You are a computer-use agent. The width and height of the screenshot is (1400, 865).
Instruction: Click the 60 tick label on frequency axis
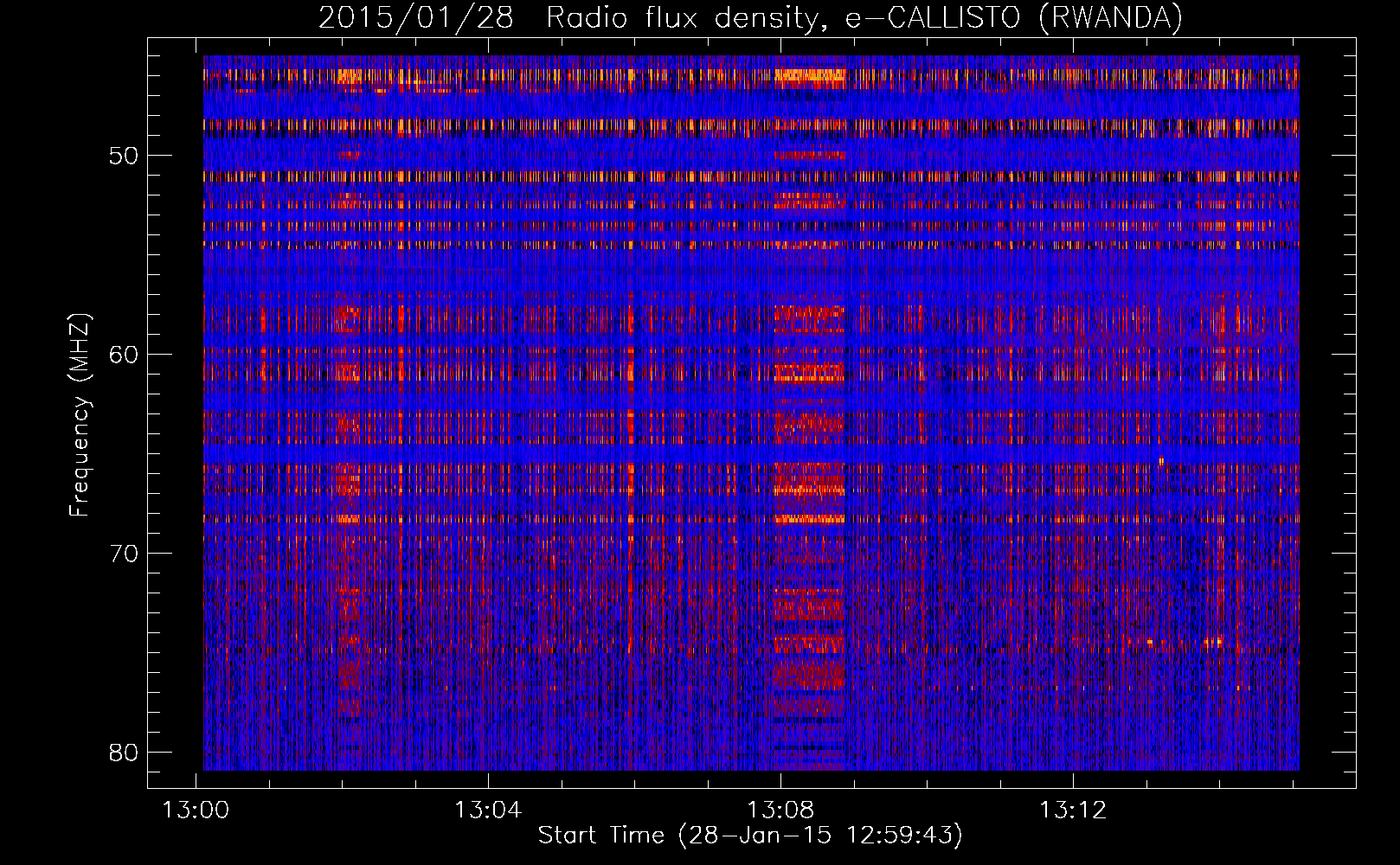[x=125, y=355]
